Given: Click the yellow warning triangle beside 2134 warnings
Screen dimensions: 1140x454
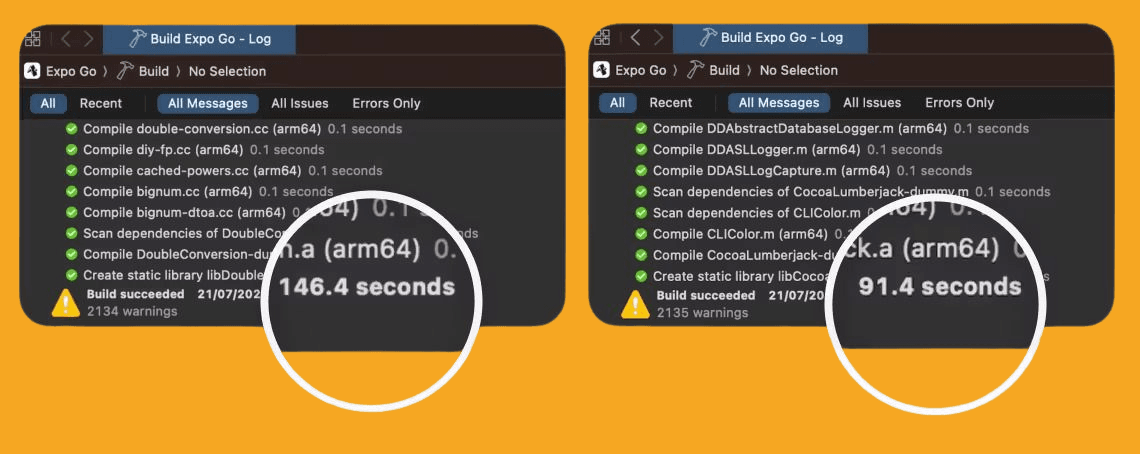Looking at the screenshot, I should tap(67, 302).
